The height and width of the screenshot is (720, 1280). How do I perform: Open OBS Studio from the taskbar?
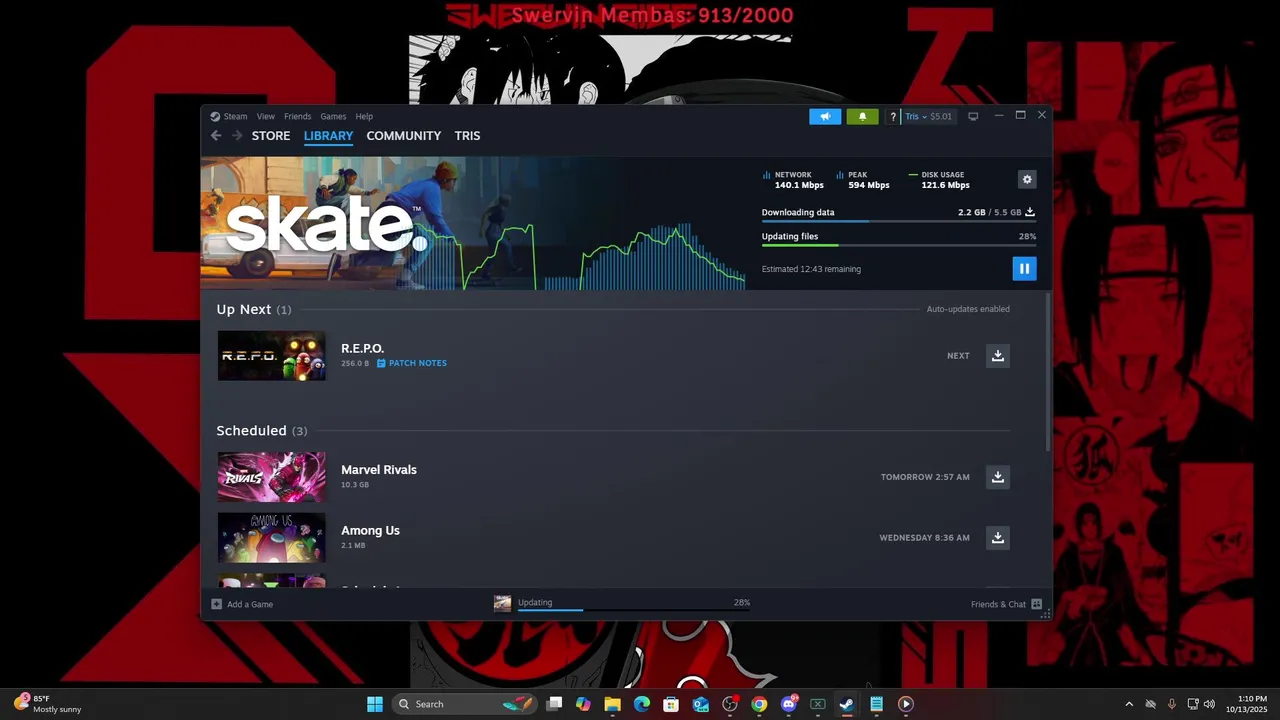[x=730, y=704]
